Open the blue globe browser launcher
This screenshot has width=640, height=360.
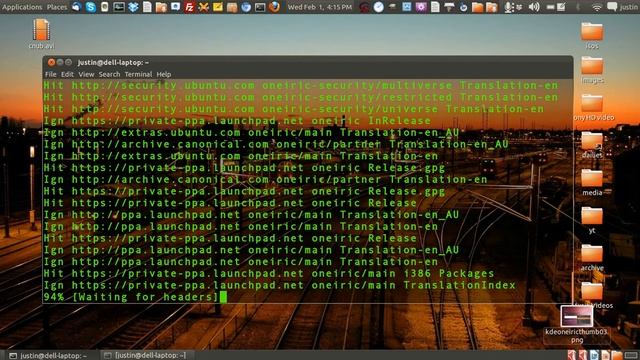pyautogui.click(x=246, y=7)
